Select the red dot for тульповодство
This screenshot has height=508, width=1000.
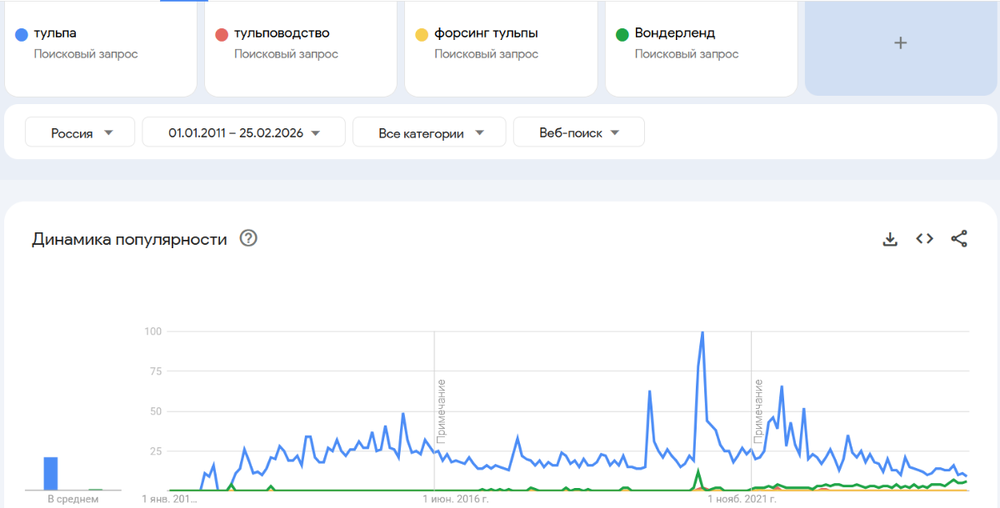(x=221, y=34)
